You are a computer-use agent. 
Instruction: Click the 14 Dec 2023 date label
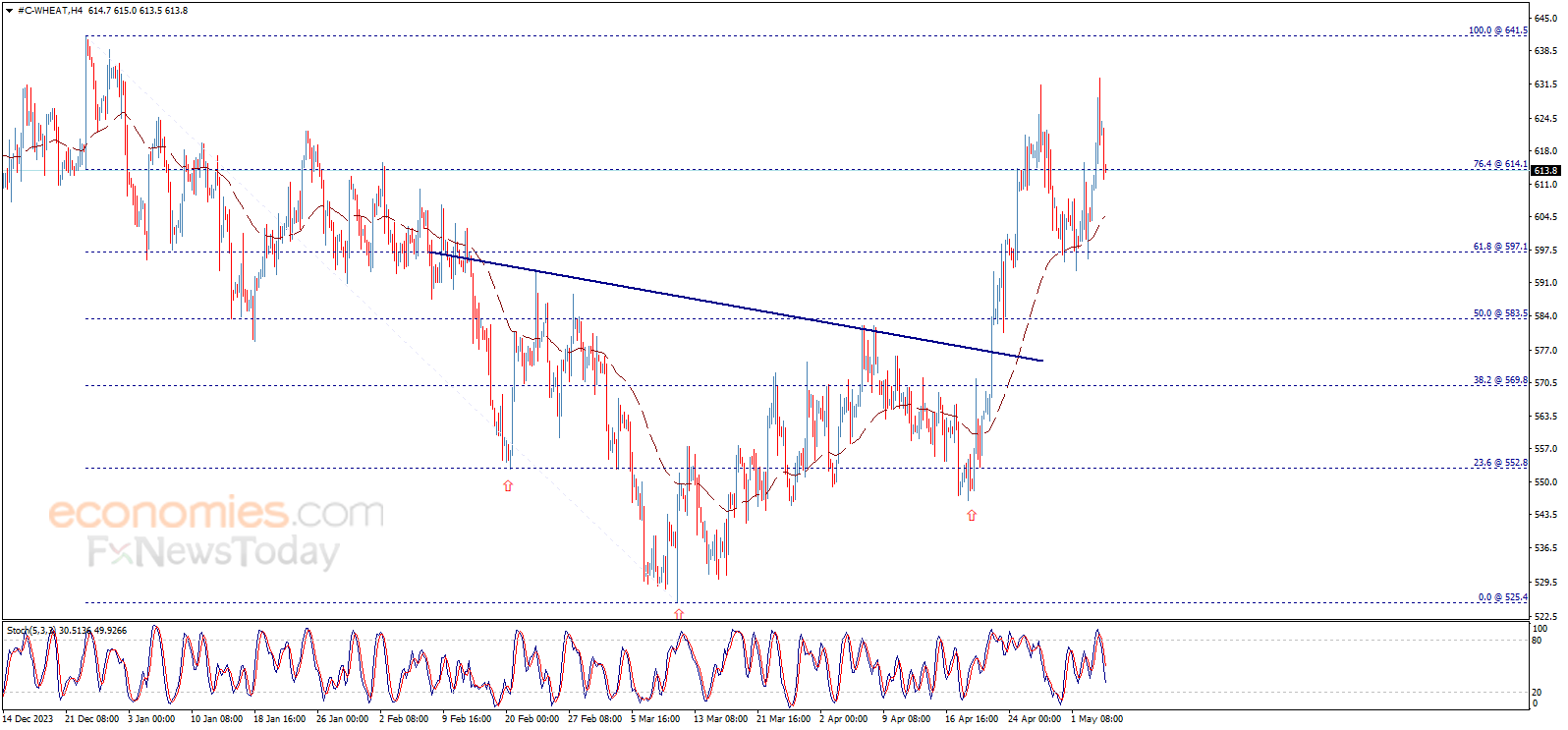pos(28,719)
